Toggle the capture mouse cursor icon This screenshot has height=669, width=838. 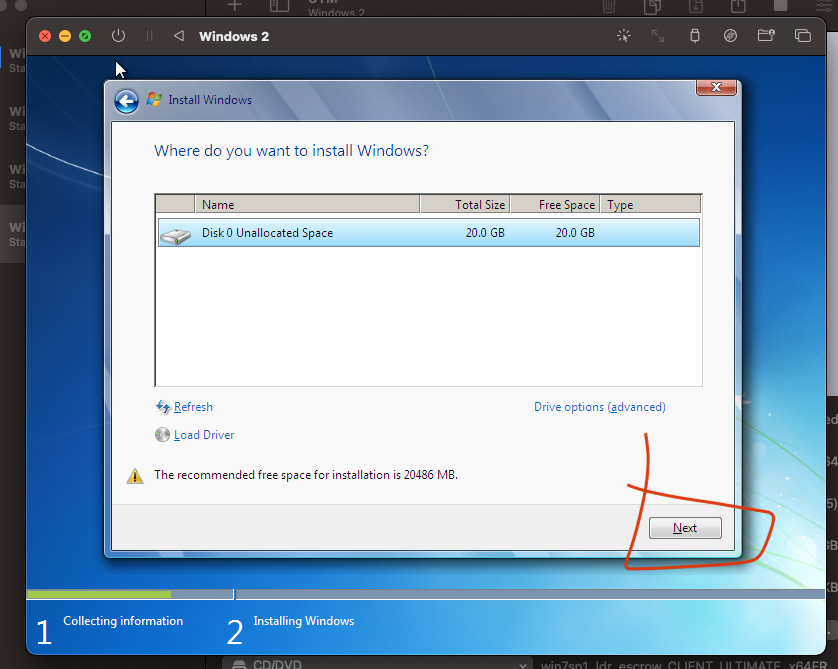(x=624, y=36)
